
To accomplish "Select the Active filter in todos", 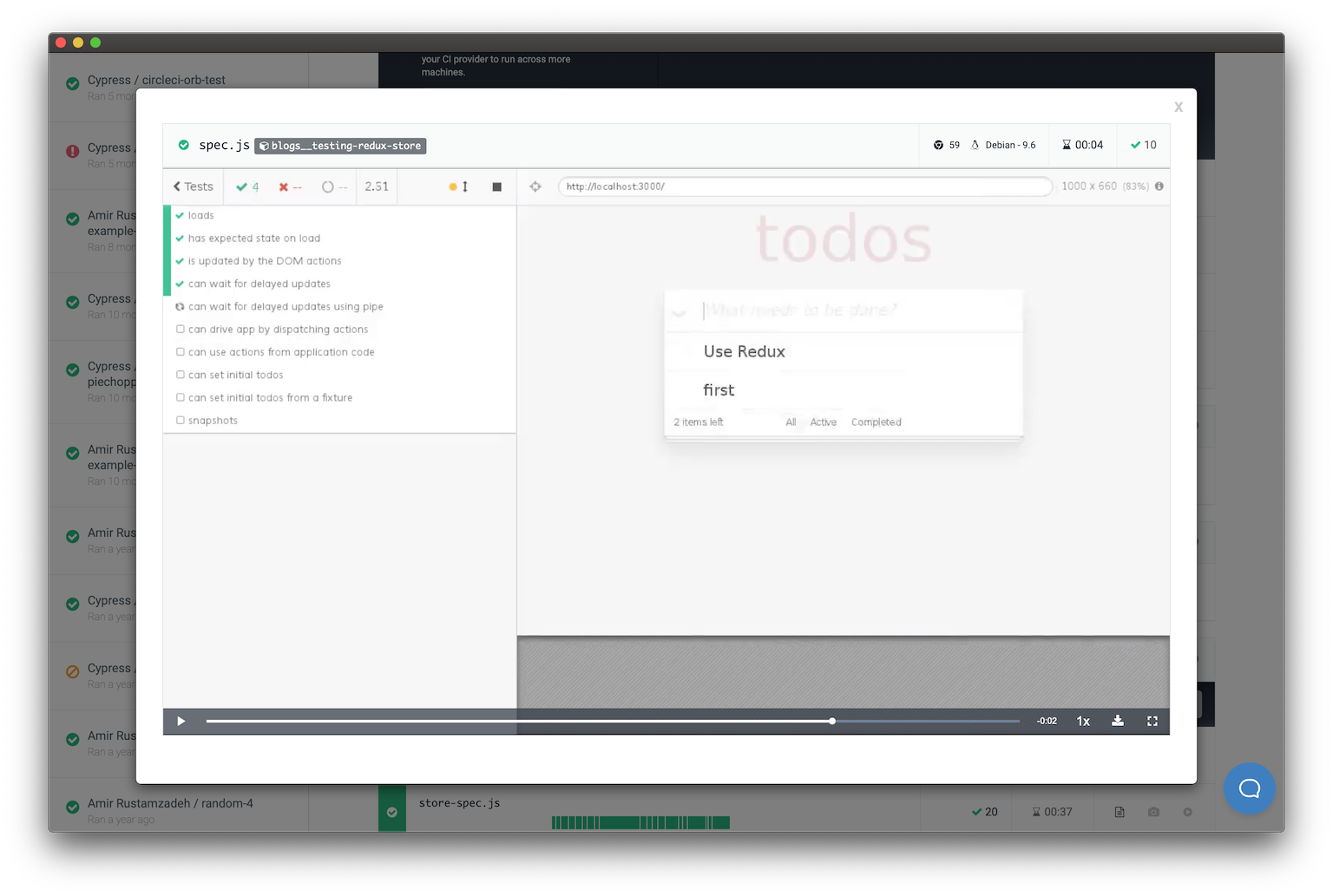I will [x=823, y=422].
